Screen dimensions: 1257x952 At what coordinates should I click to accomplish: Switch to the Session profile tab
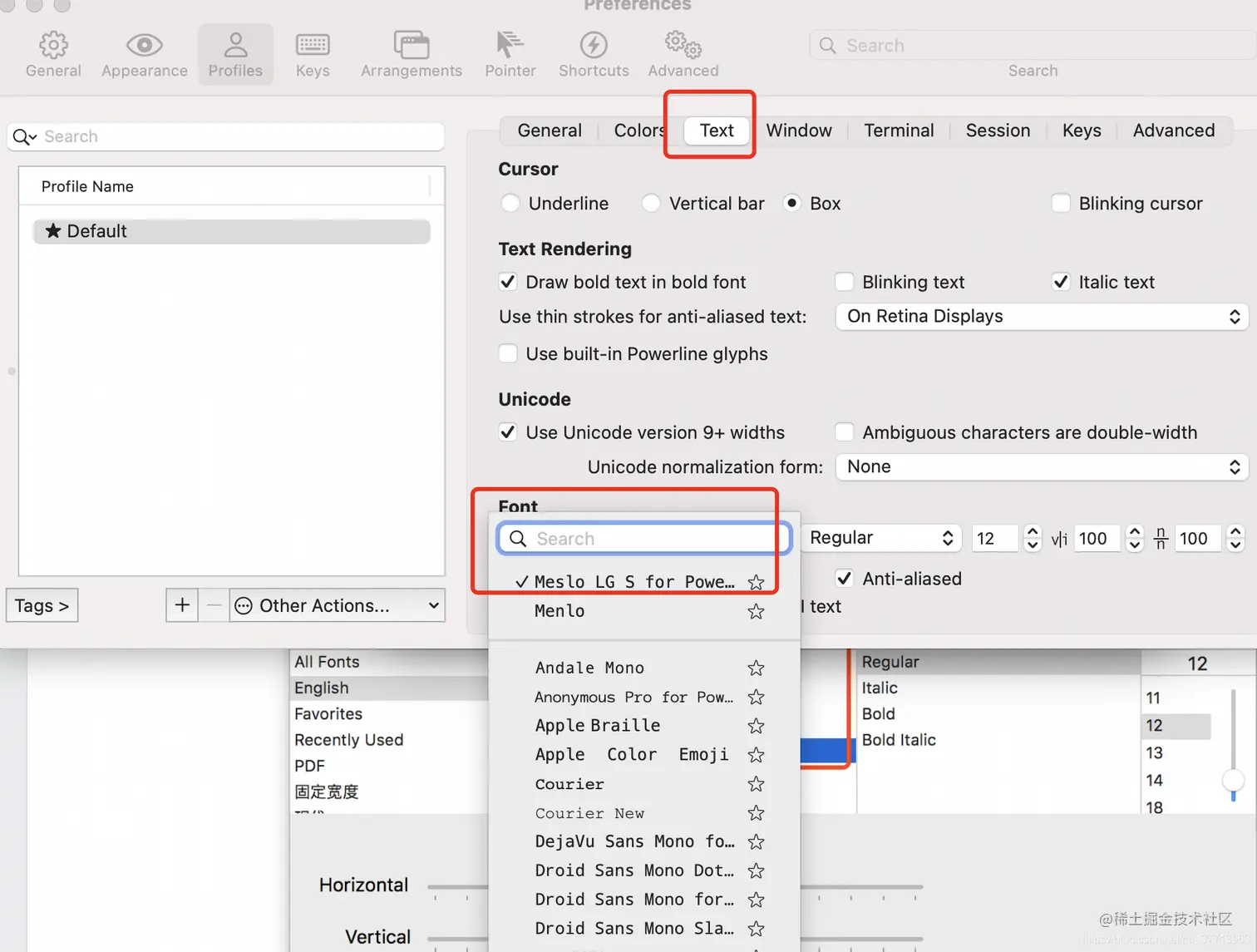(x=998, y=131)
